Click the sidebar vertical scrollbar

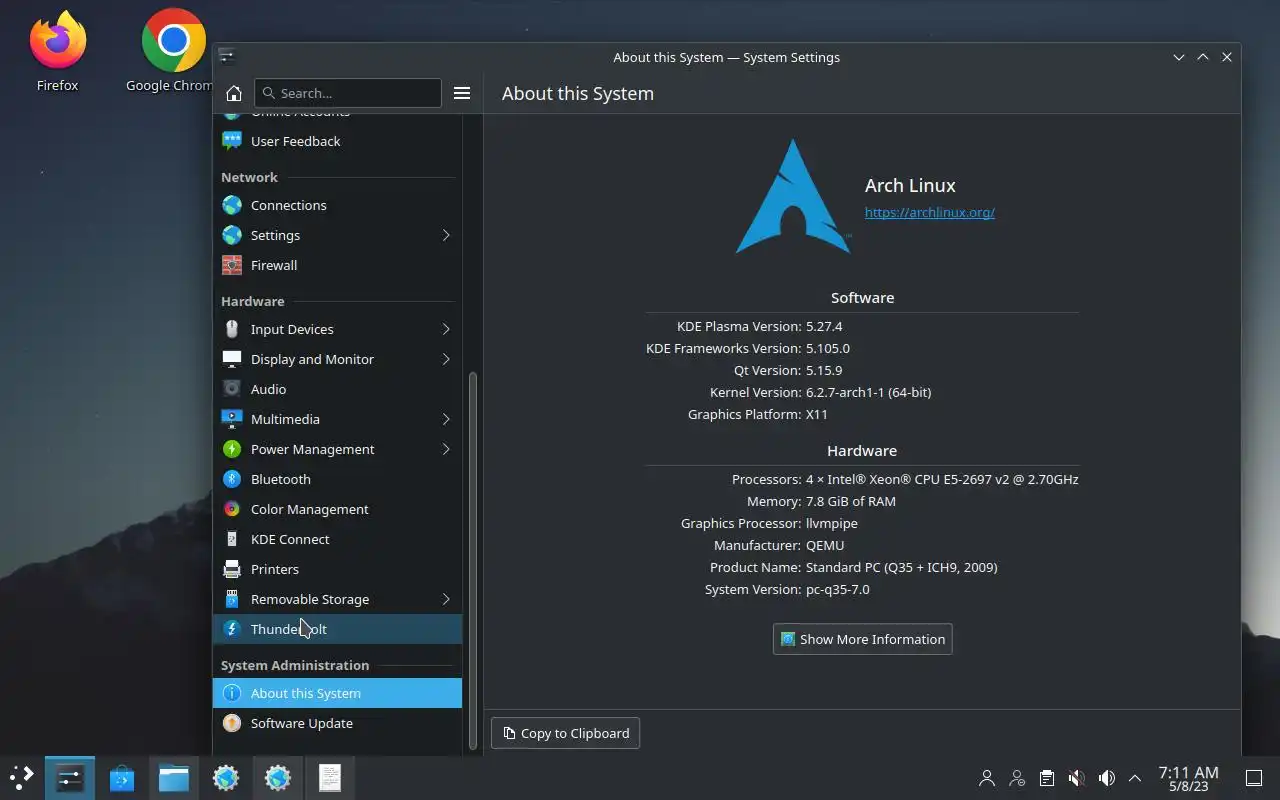coord(473,560)
